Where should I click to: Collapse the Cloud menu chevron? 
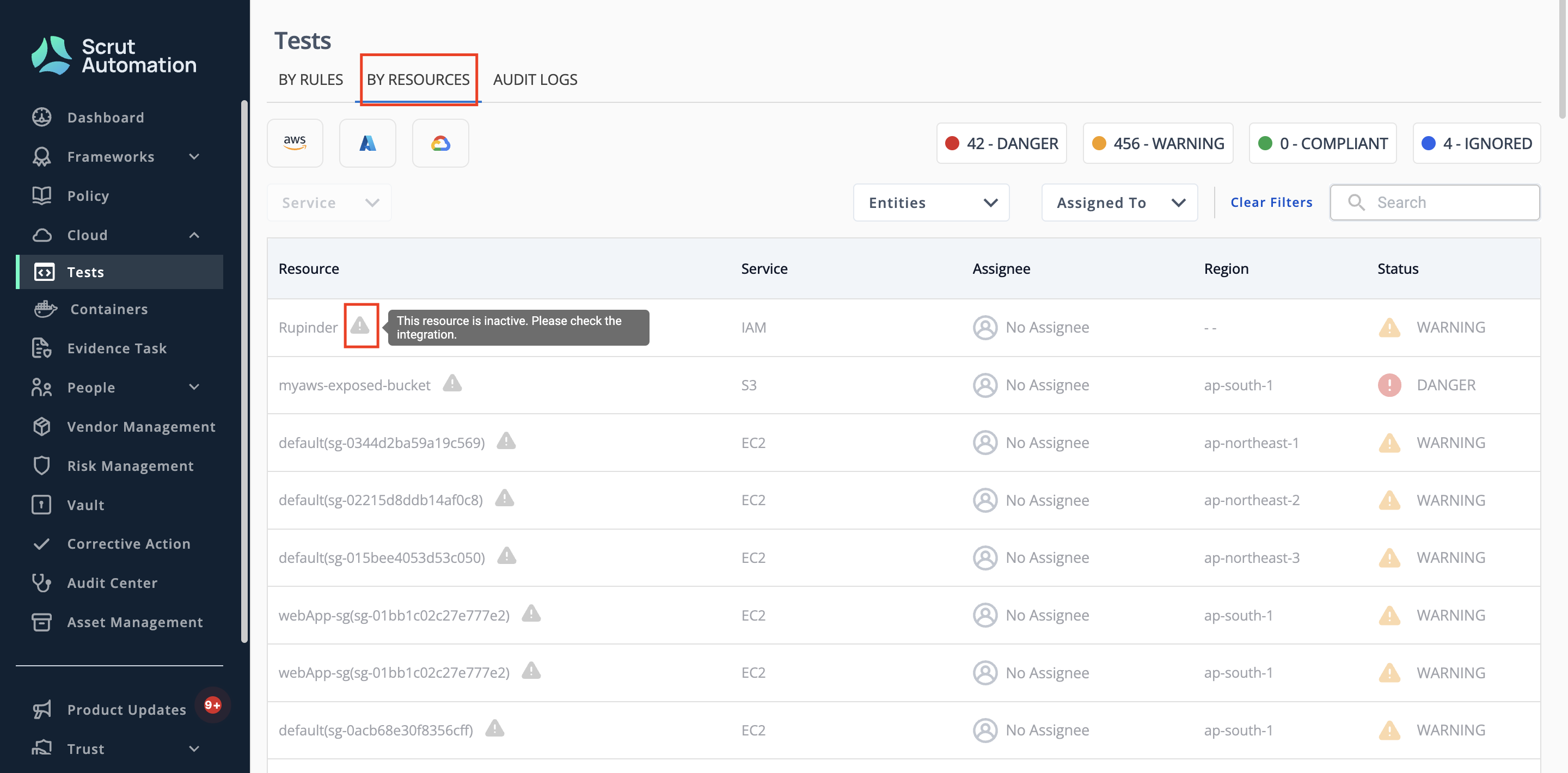tap(194, 235)
